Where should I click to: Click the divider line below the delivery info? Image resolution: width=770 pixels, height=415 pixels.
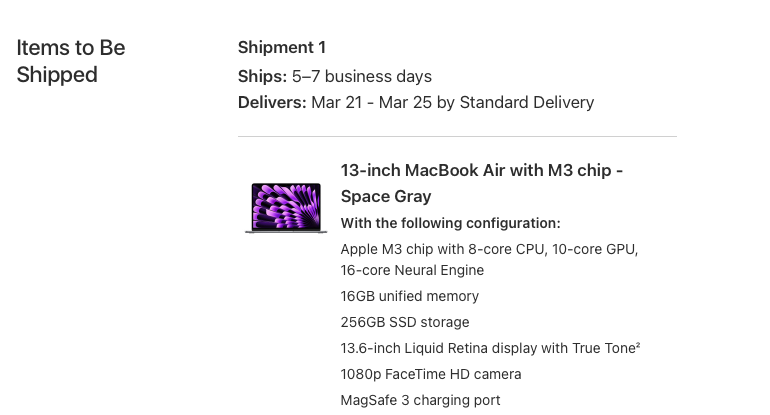[x=457, y=136]
